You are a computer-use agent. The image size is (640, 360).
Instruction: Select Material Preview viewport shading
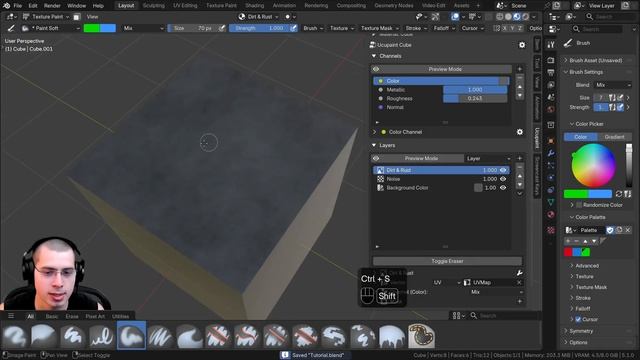(517, 17)
